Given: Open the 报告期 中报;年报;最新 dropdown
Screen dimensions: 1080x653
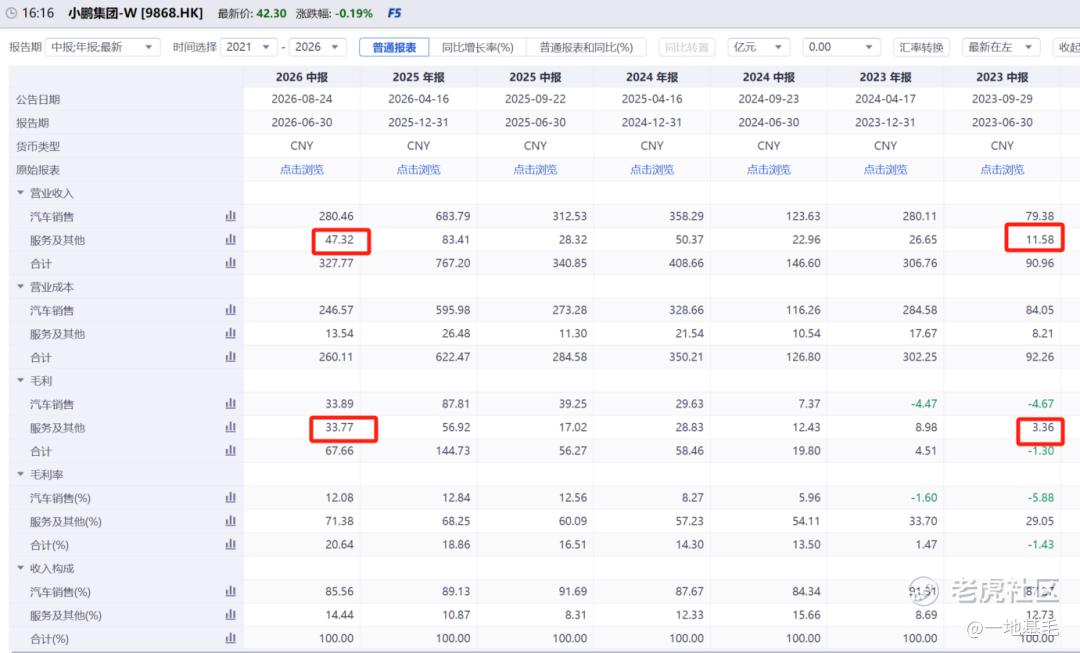Looking at the screenshot, I should [x=102, y=47].
